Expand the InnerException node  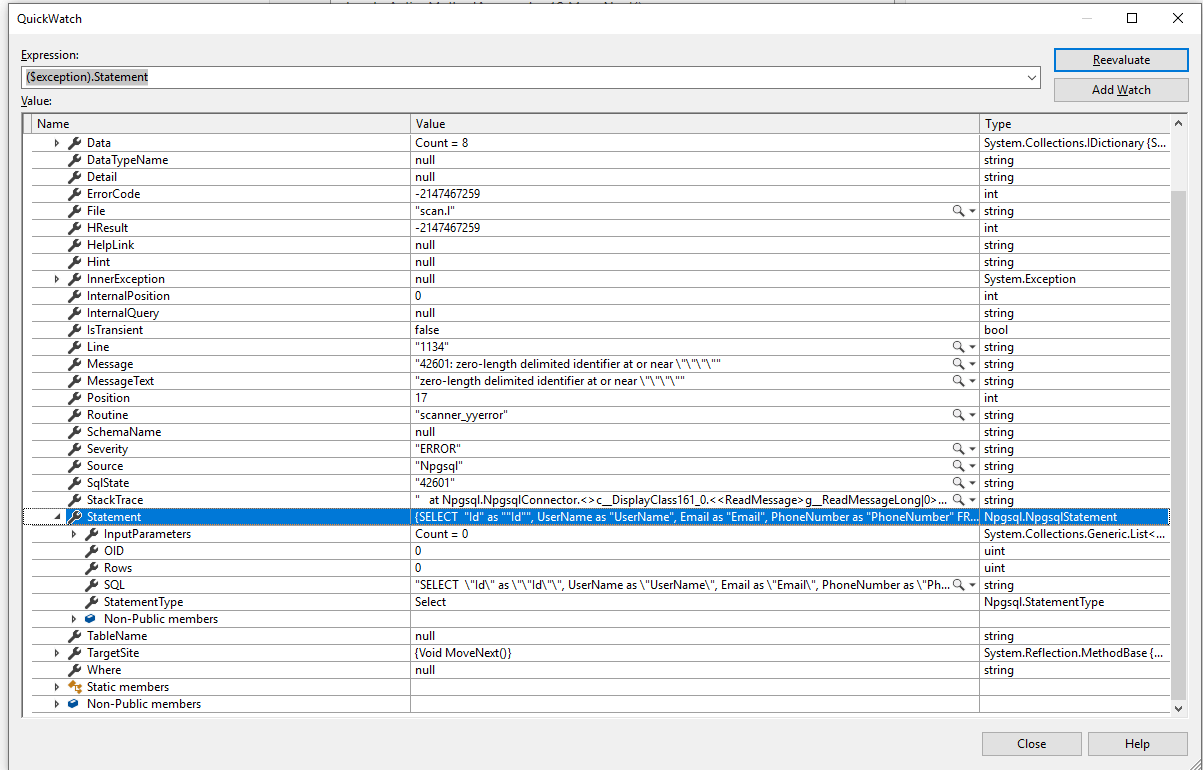[57, 278]
